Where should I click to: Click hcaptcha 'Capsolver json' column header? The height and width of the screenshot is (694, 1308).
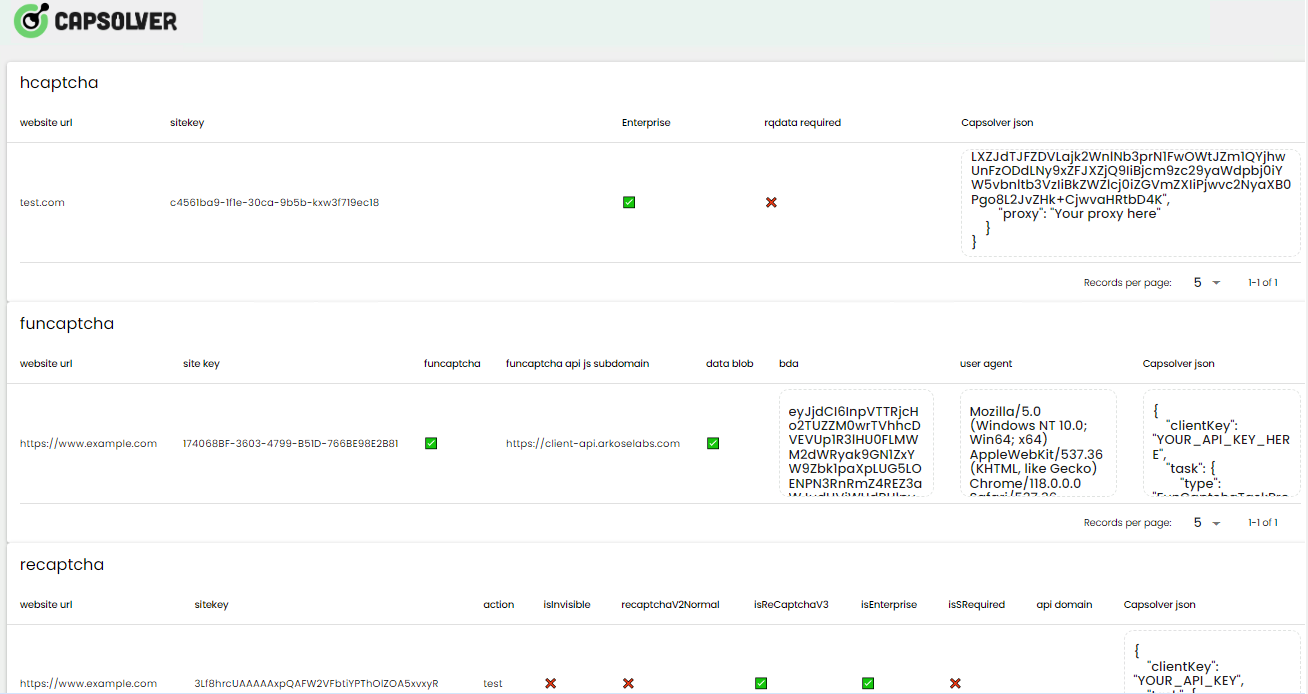point(997,123)
